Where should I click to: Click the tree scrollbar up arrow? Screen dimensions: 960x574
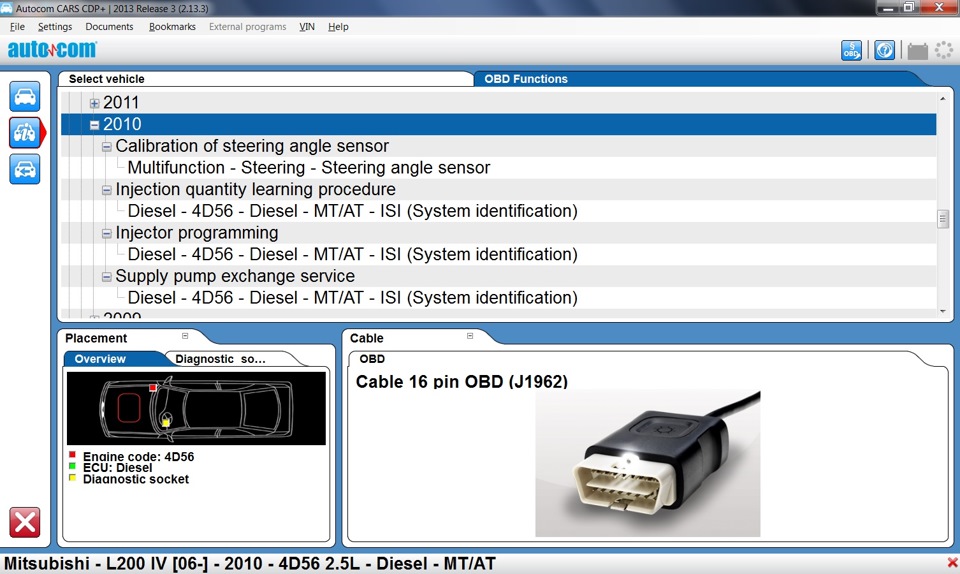943,99
